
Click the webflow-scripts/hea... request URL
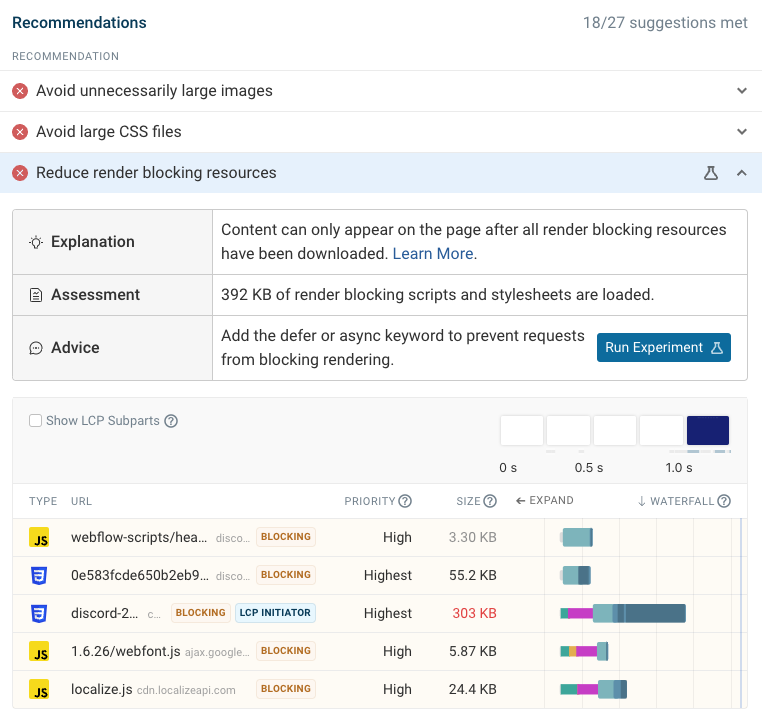[x=139, y=537]
